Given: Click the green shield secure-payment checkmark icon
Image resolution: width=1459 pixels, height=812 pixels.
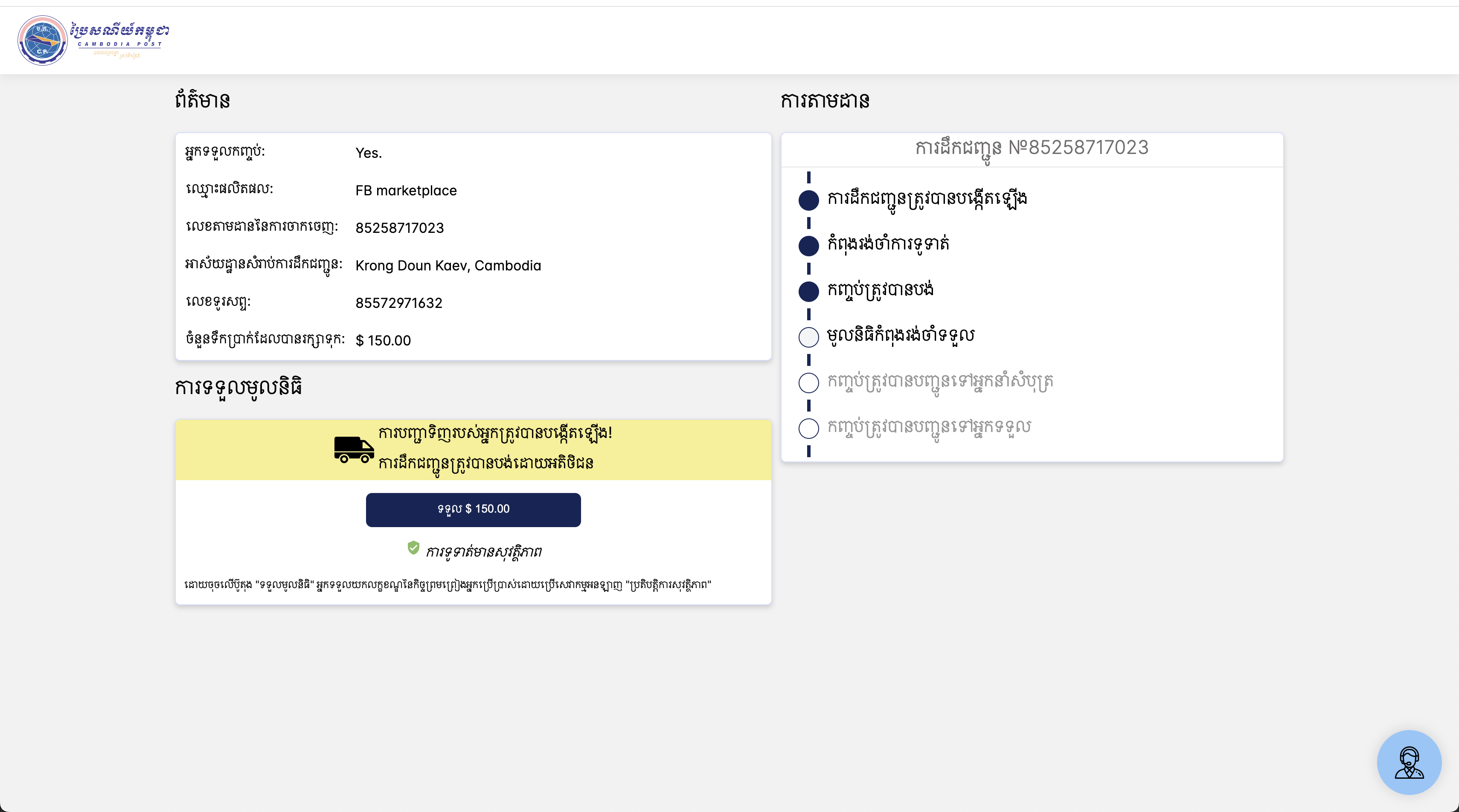Looking at the screenshot, I should pos(413,548).
